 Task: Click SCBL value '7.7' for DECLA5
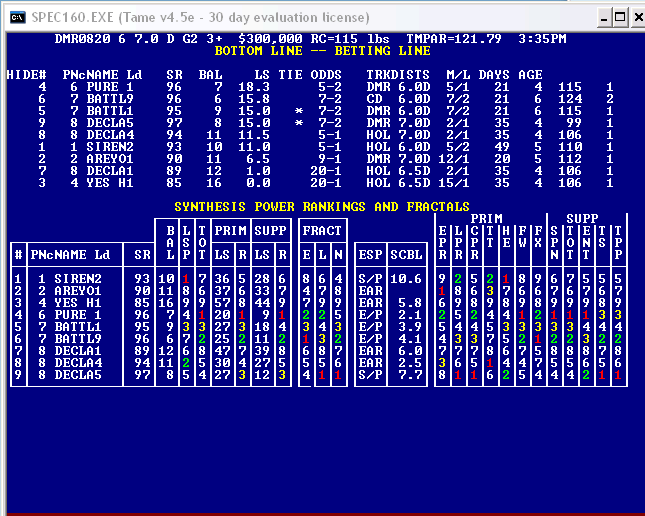pos(410,374)
